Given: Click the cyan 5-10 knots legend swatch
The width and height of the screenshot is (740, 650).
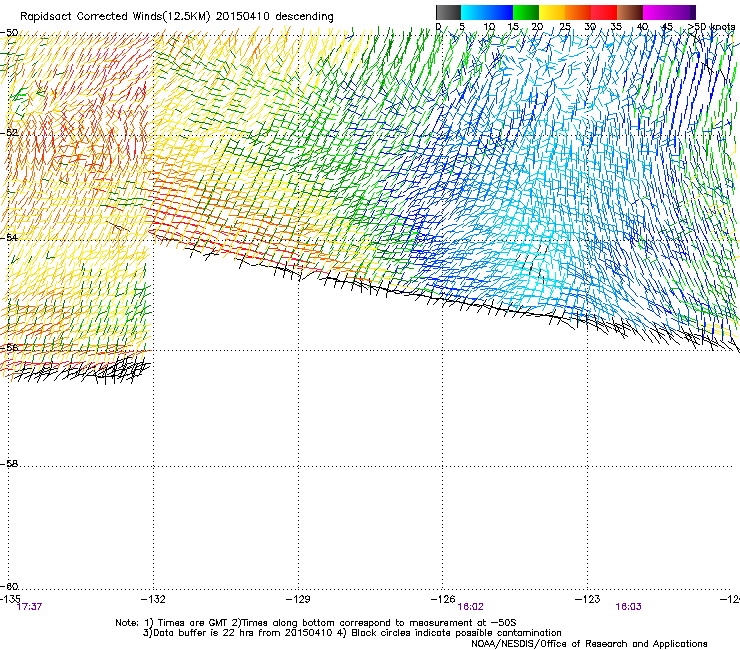Looking at the screenshot, I should tap(474, 12).
